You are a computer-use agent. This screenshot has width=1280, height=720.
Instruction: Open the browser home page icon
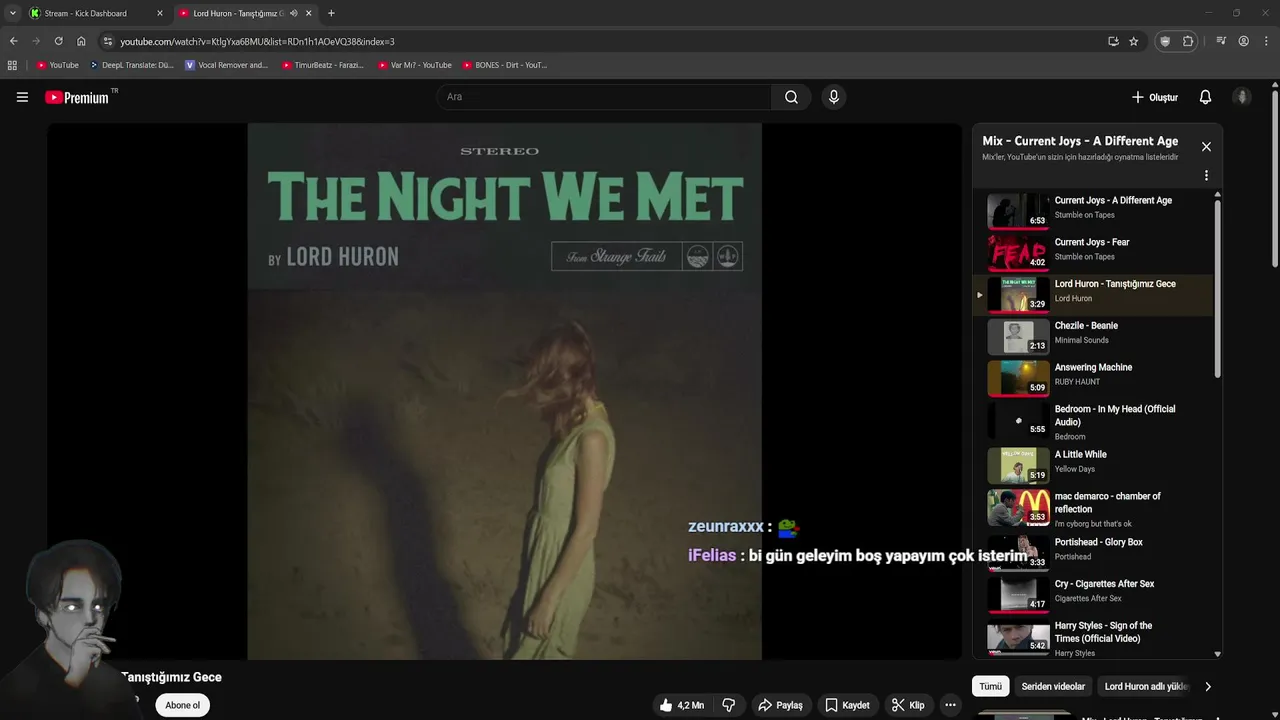tap(81, 41)
